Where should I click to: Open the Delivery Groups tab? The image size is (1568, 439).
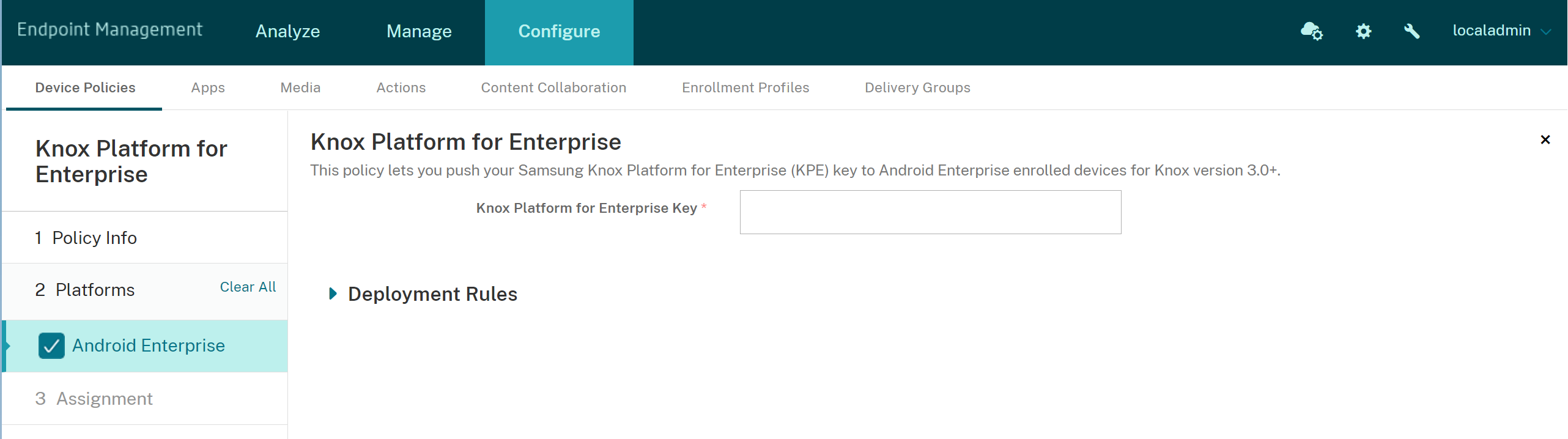(x=917, y=88)
